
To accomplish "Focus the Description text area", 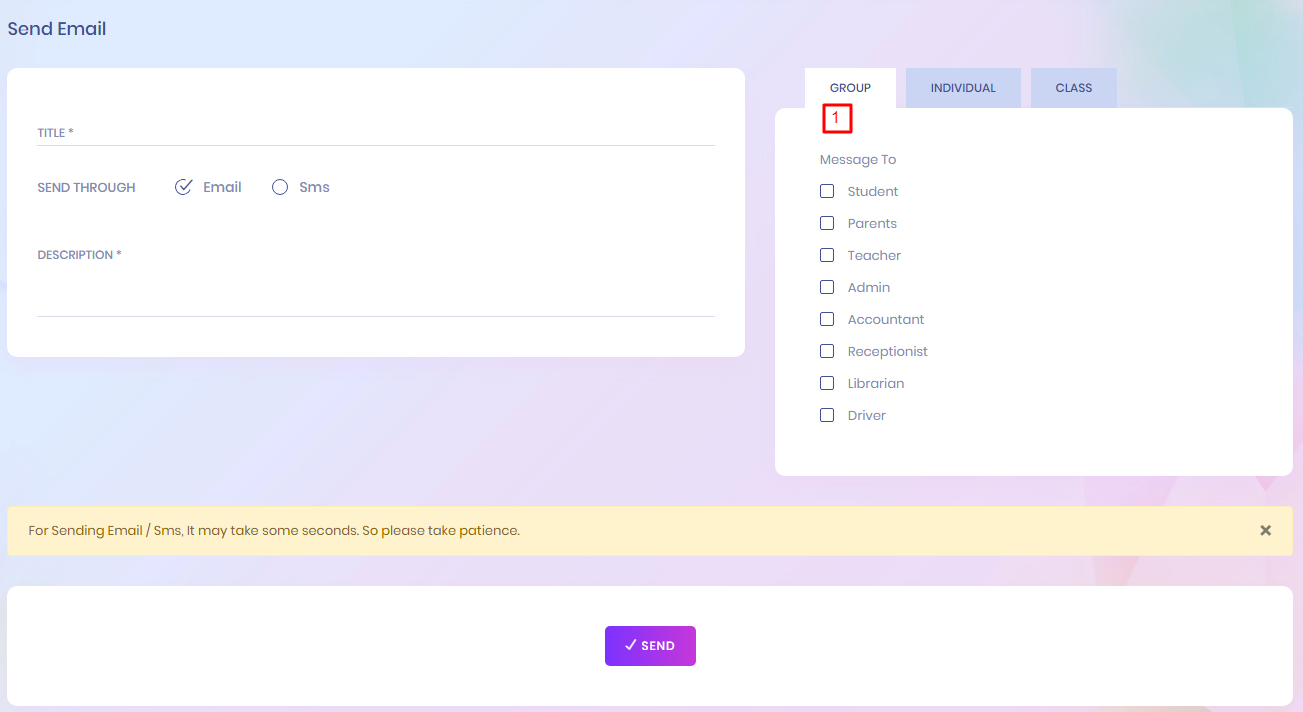I will click(375, 295).
